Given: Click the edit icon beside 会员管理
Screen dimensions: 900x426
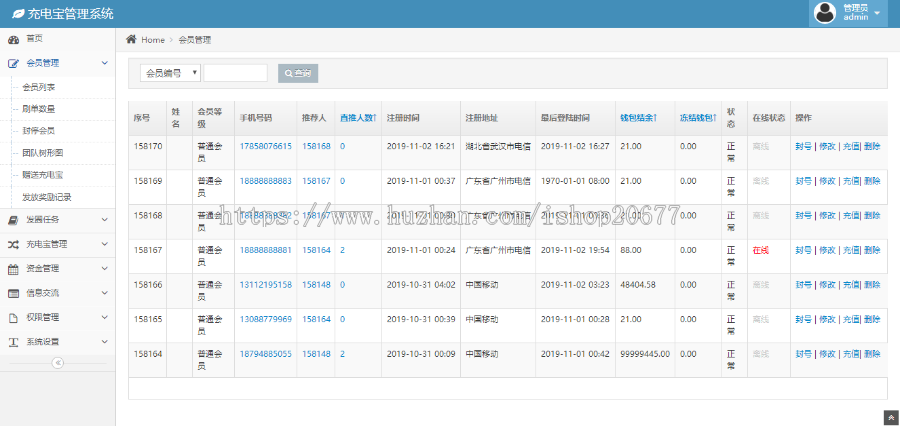Looking at the screenshot, I should tap(13, 63).
